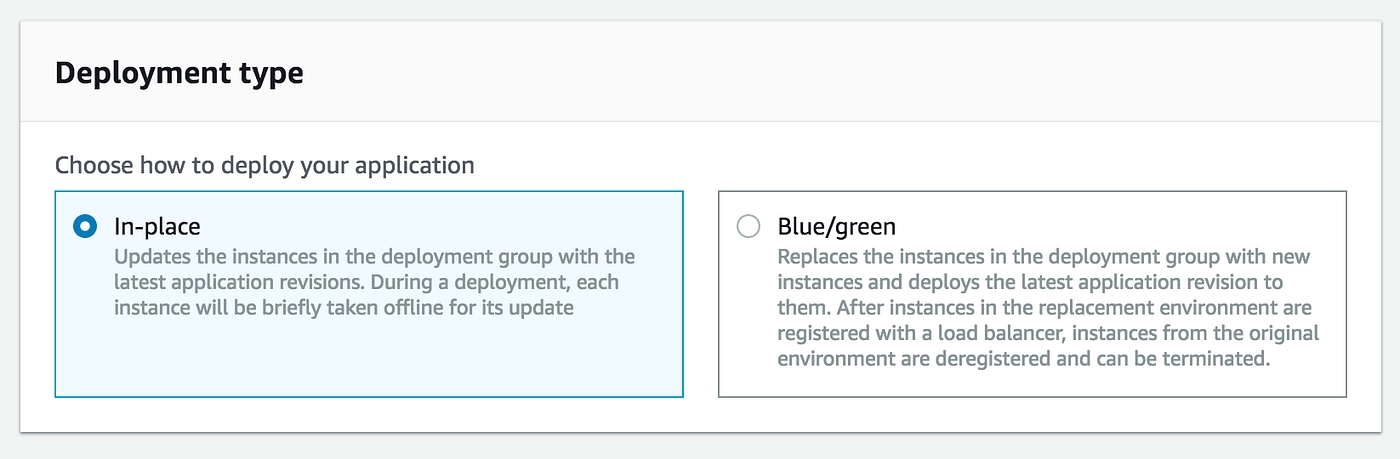Click 'deregistered and can be terminated' line
Viewport: 1400px width, 459px height.
1024,359
